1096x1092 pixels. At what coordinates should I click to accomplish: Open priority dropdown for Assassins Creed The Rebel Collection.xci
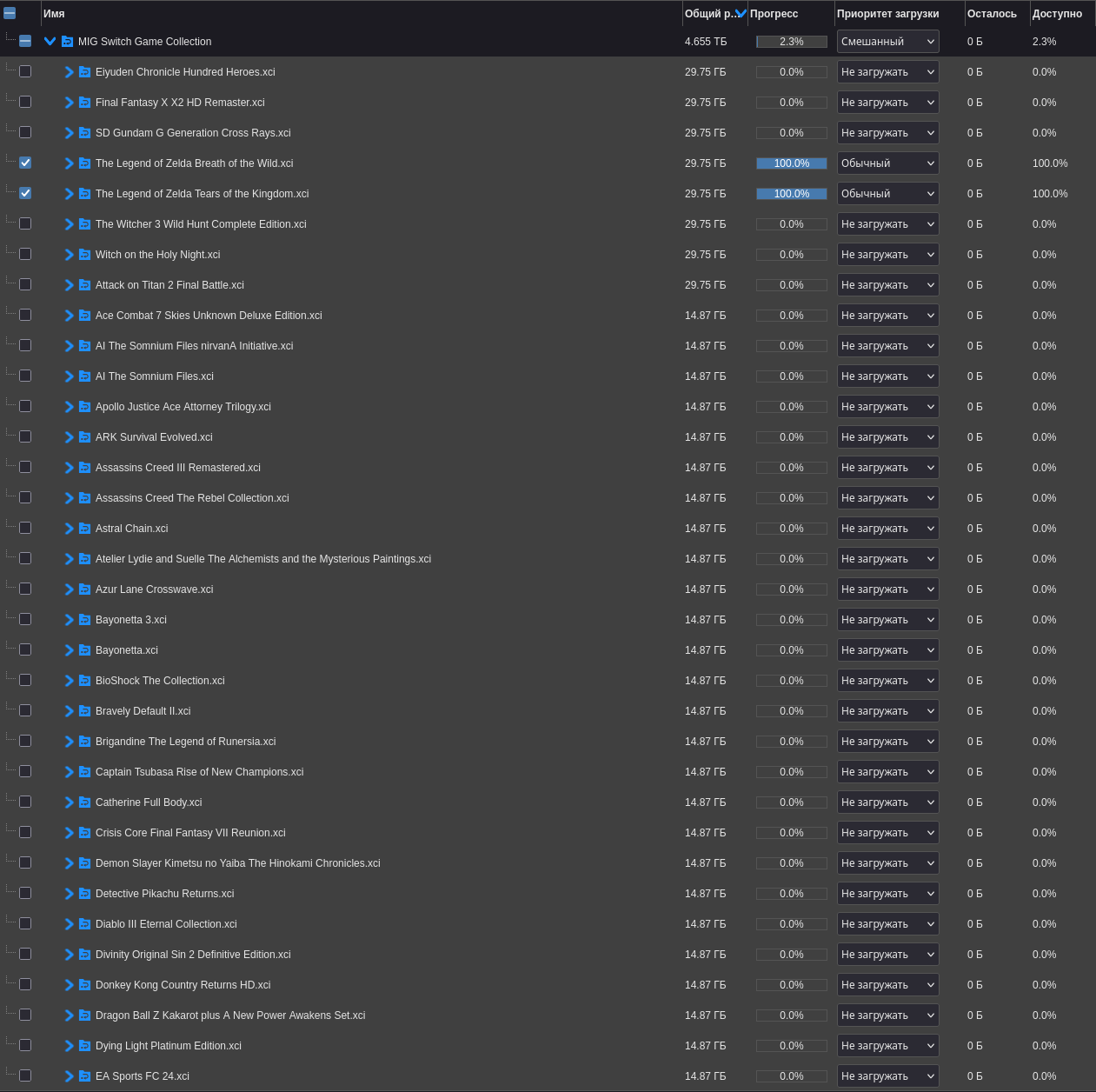tap(887, 498)
